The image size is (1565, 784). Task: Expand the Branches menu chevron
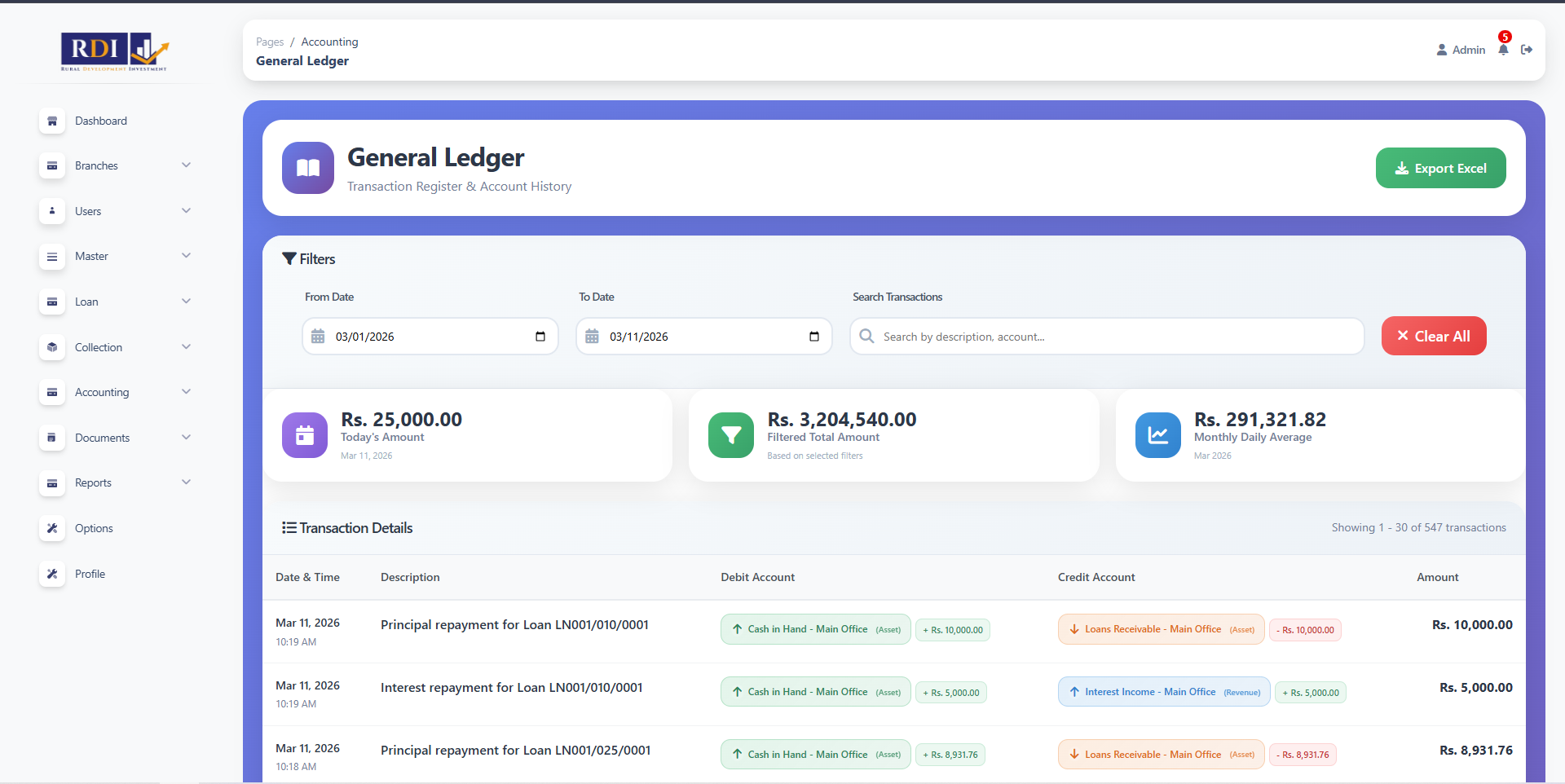186,165
